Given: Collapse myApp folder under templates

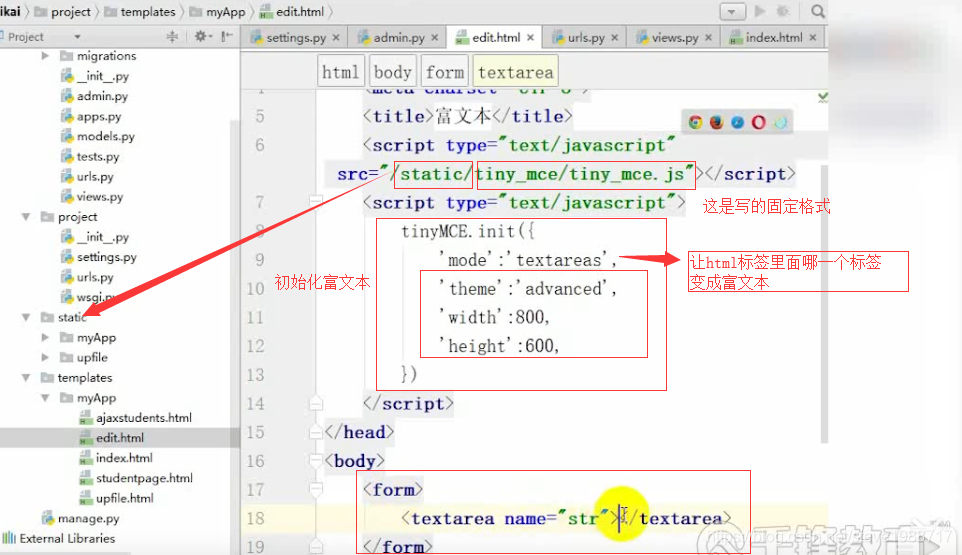Looking at the screenshot, I should [x=45, y=397].
